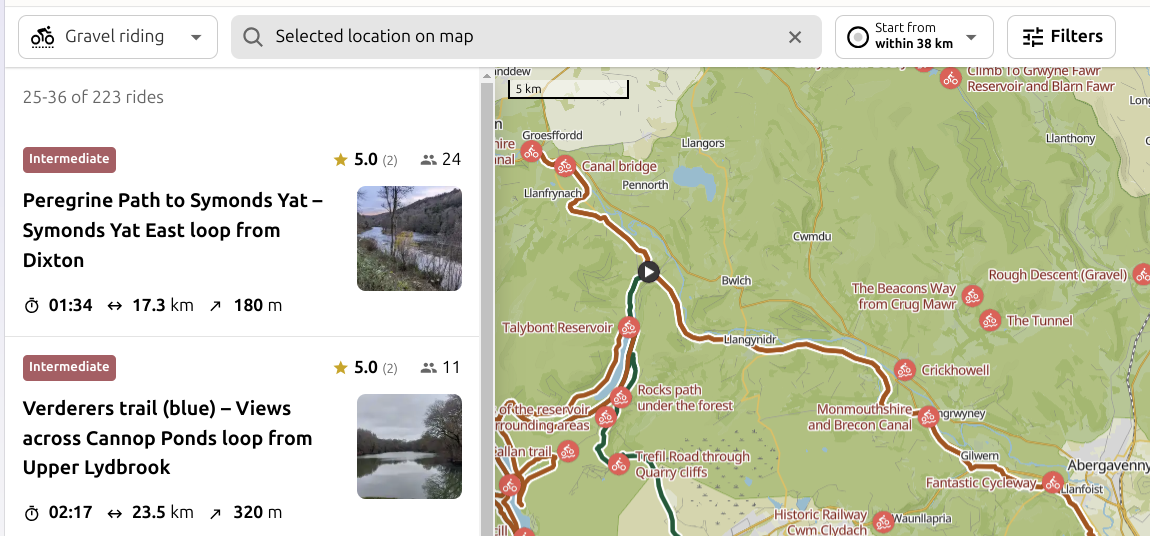Screen dimensions: 1150x536
Task: Select the Trefil Road through Quarry cliffs marker
Action: pos(619,464)
